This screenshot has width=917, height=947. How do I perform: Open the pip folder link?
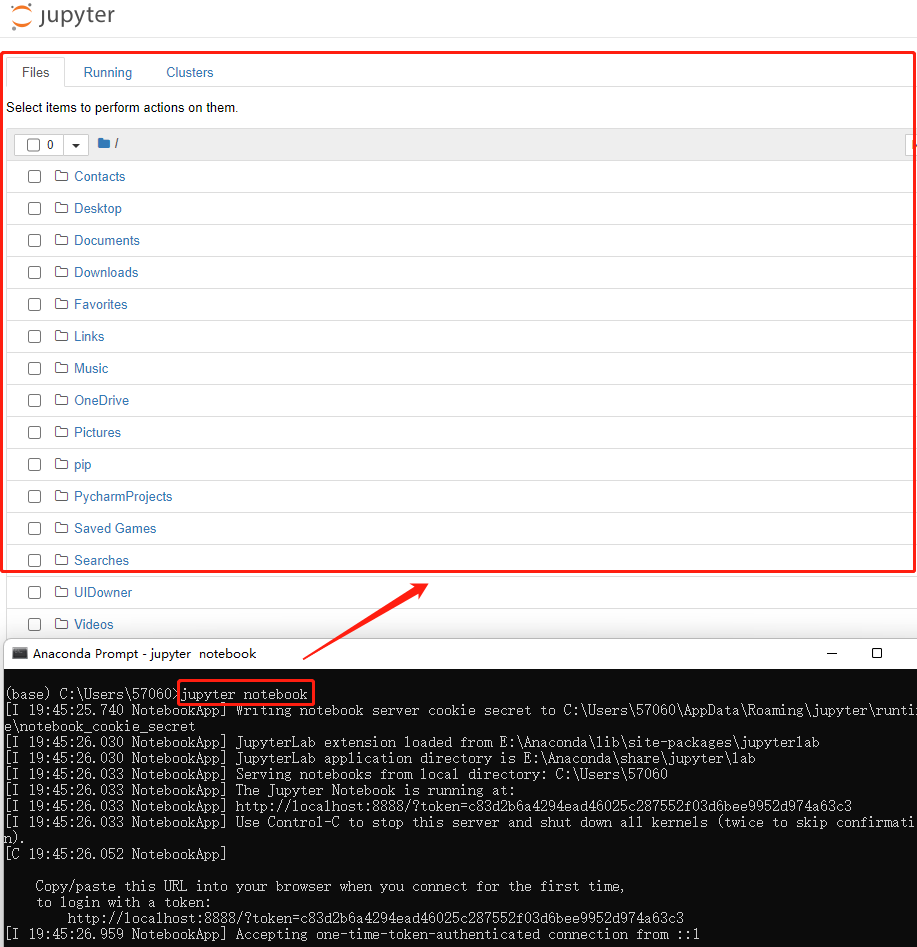coord(83,464)
